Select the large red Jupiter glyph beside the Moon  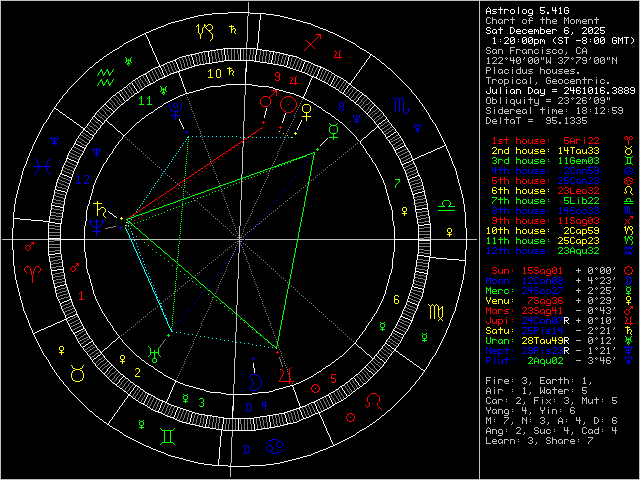pos(286,376)
